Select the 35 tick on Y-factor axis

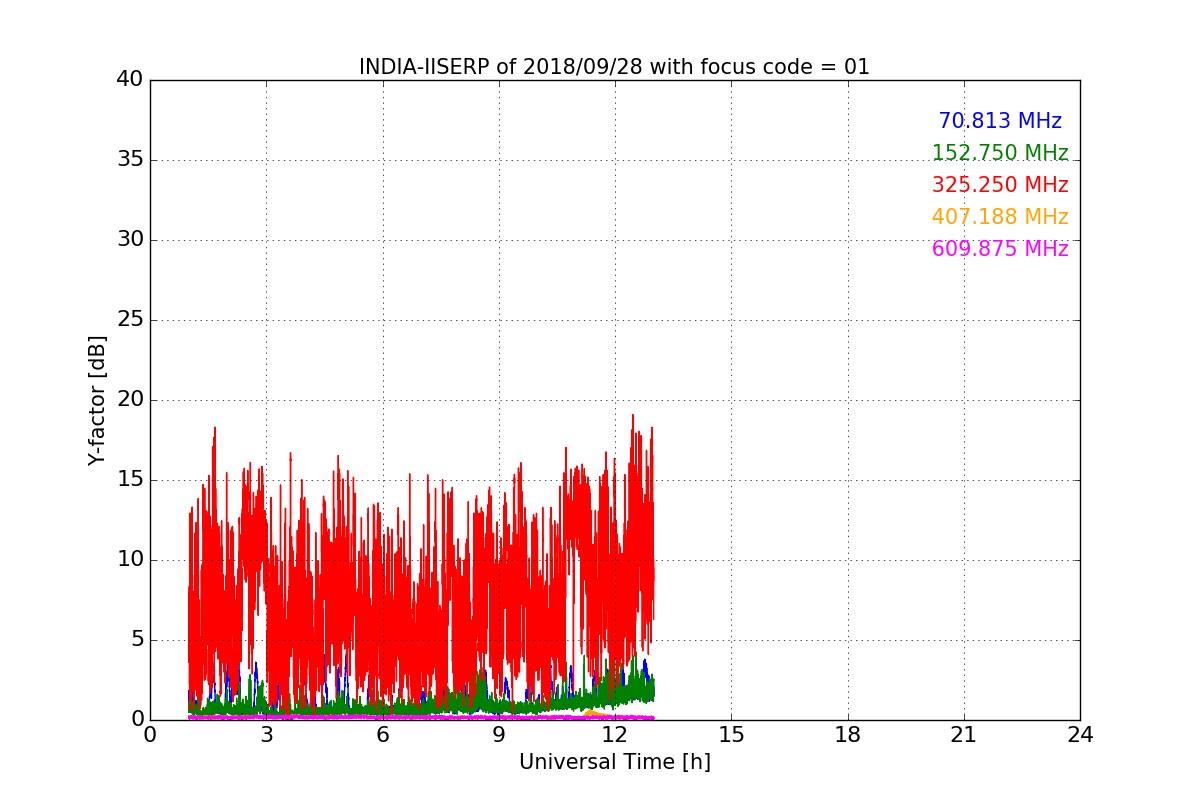(130, 160)
